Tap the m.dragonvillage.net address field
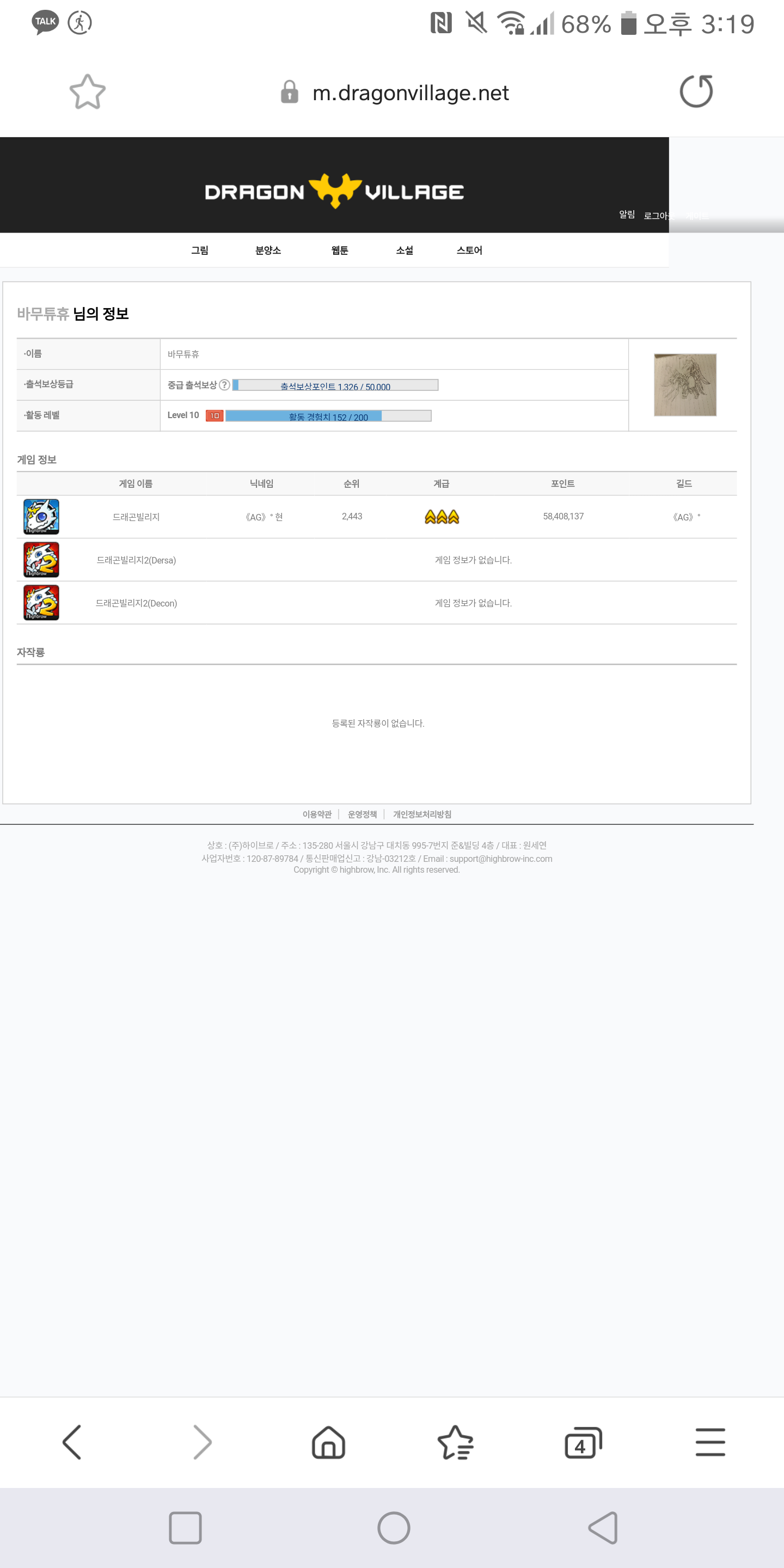Viewport: 784px width, 1568px height. (411, 93)
